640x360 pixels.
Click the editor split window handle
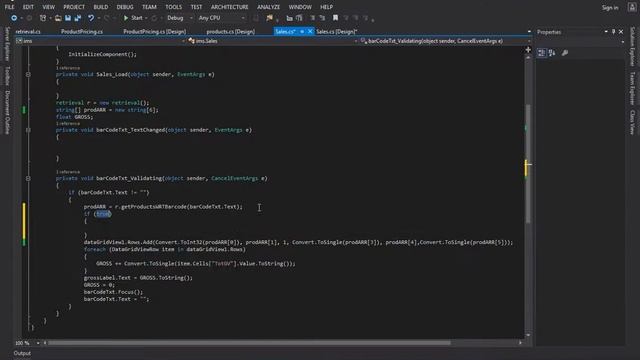528,49
